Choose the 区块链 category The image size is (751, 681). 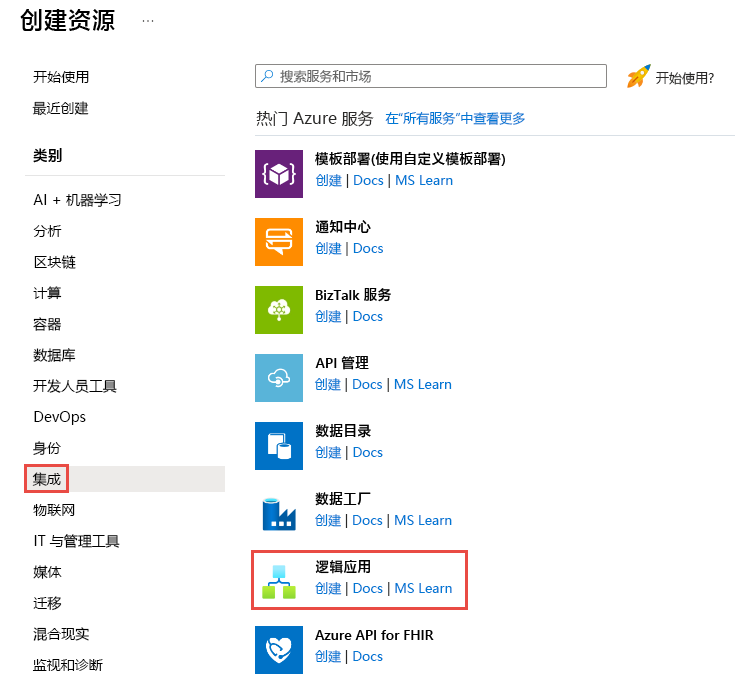pos(54,262)
